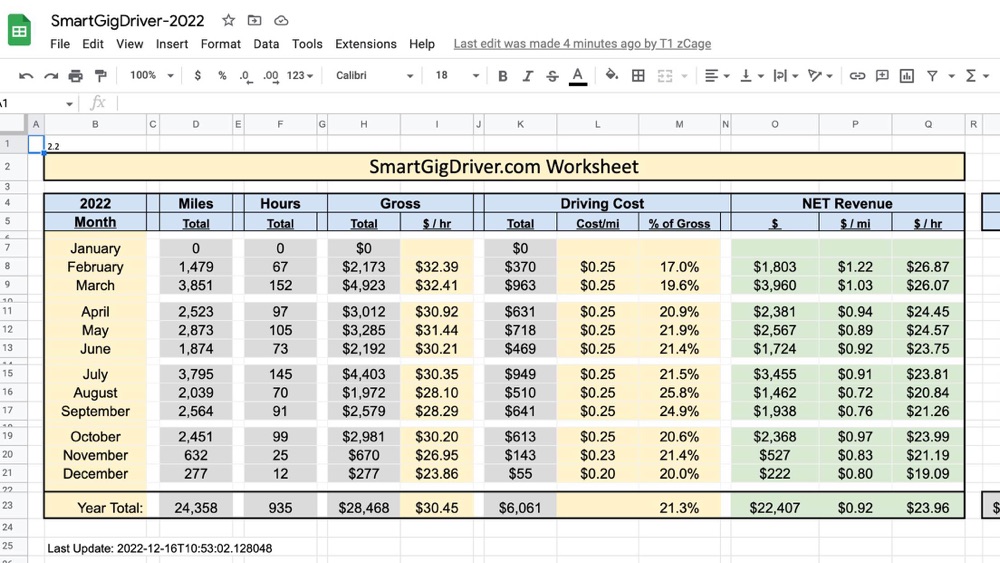Decrease decimal places
1000x563 pixels.
click(246, 76)
